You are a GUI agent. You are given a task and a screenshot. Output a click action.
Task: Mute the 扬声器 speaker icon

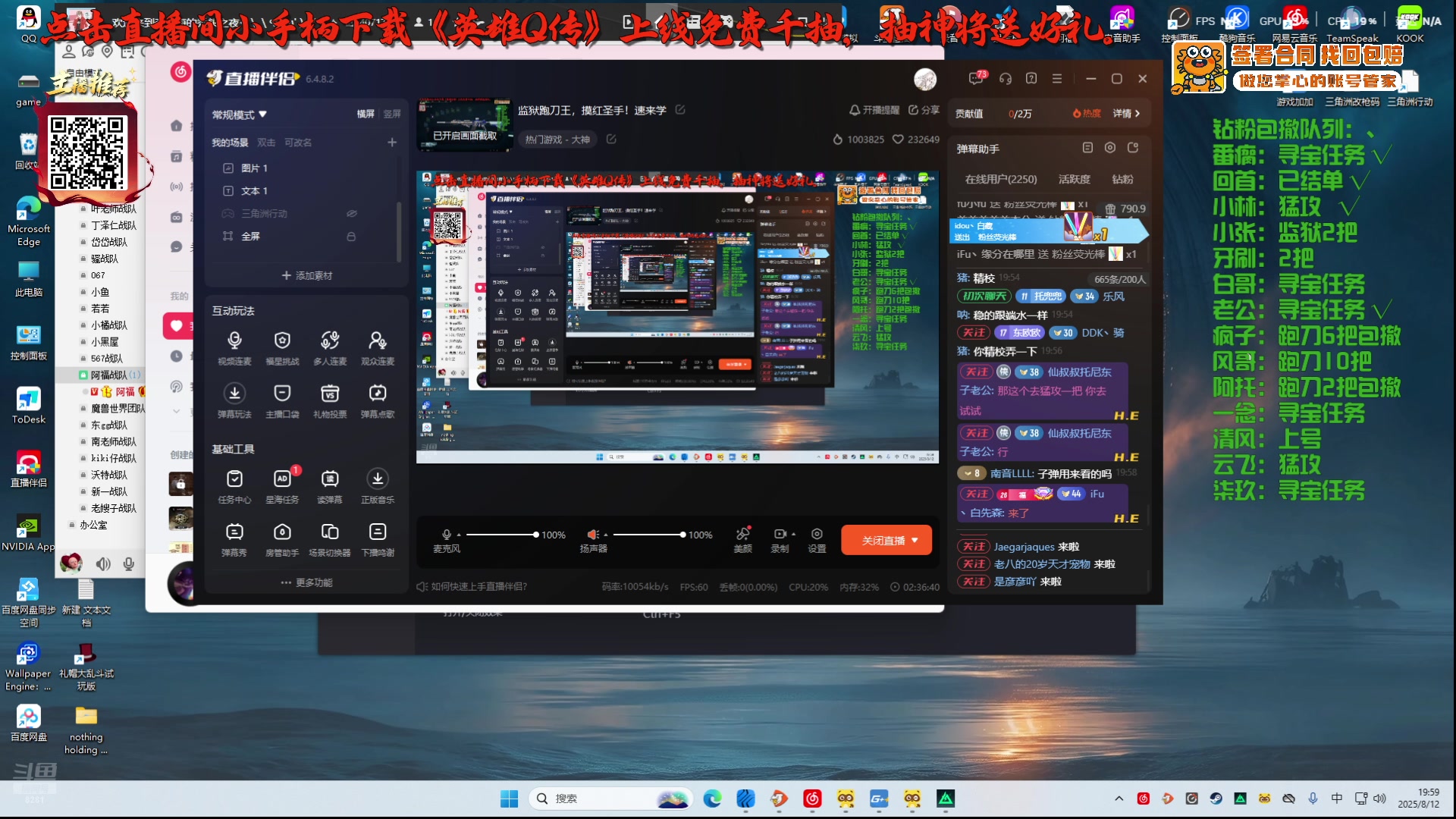(x=593, y=535)
